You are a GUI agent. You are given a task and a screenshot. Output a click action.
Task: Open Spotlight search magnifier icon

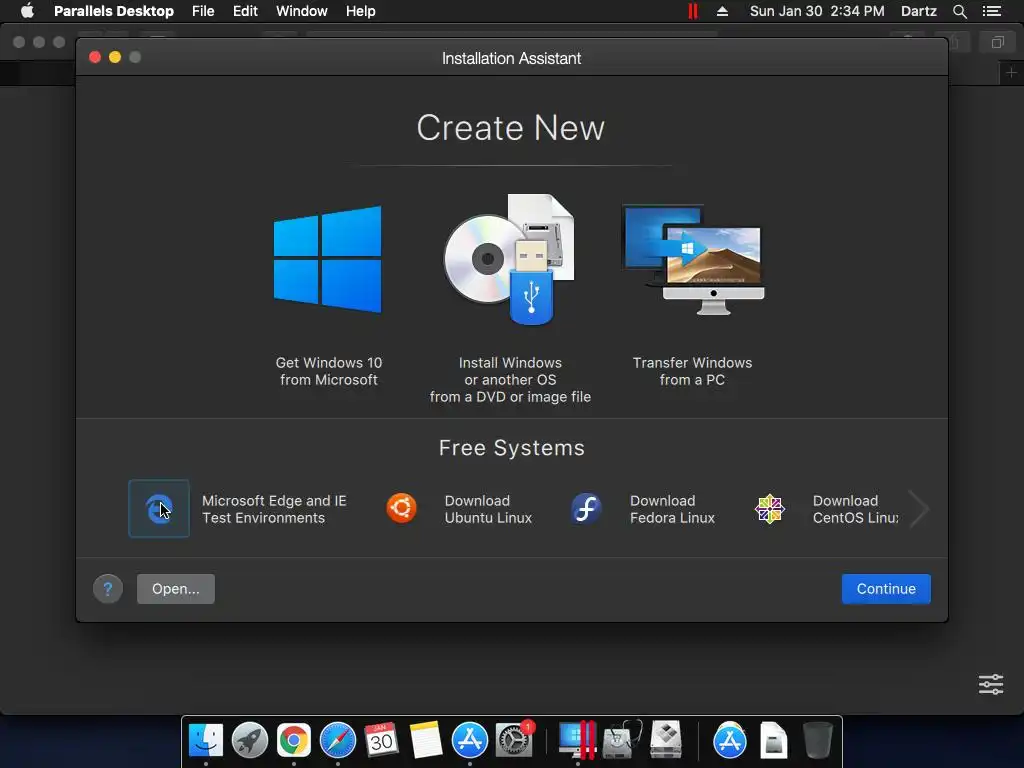959,11
